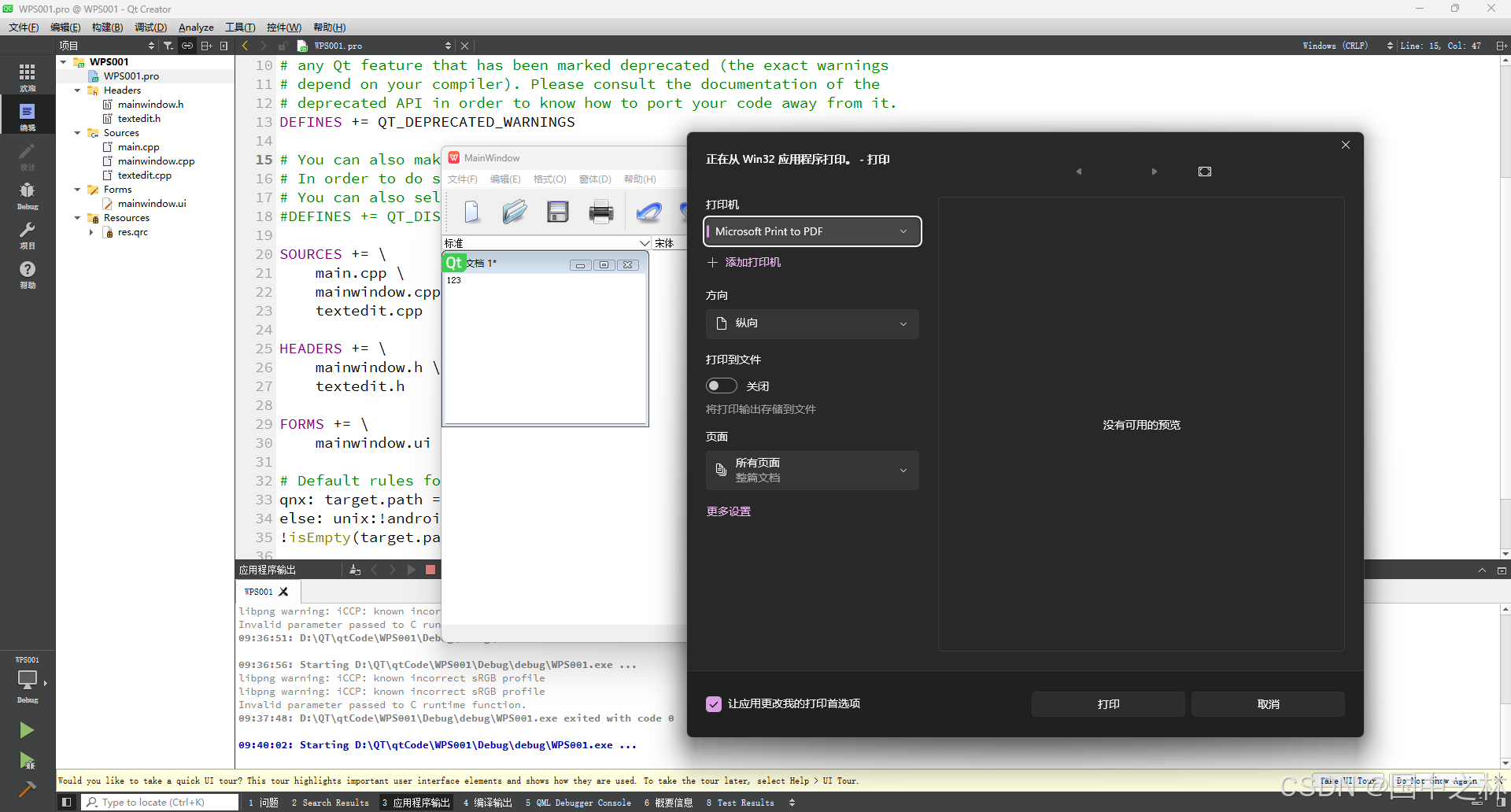Open 文件(F) menu in Qt Creator
Viewport: 1511px width, 812px height.
(24, 28)
